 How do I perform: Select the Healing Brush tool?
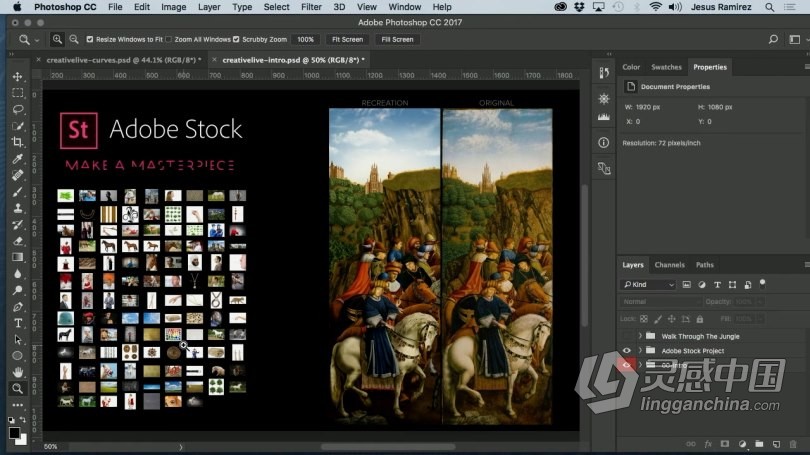point(18,175)
